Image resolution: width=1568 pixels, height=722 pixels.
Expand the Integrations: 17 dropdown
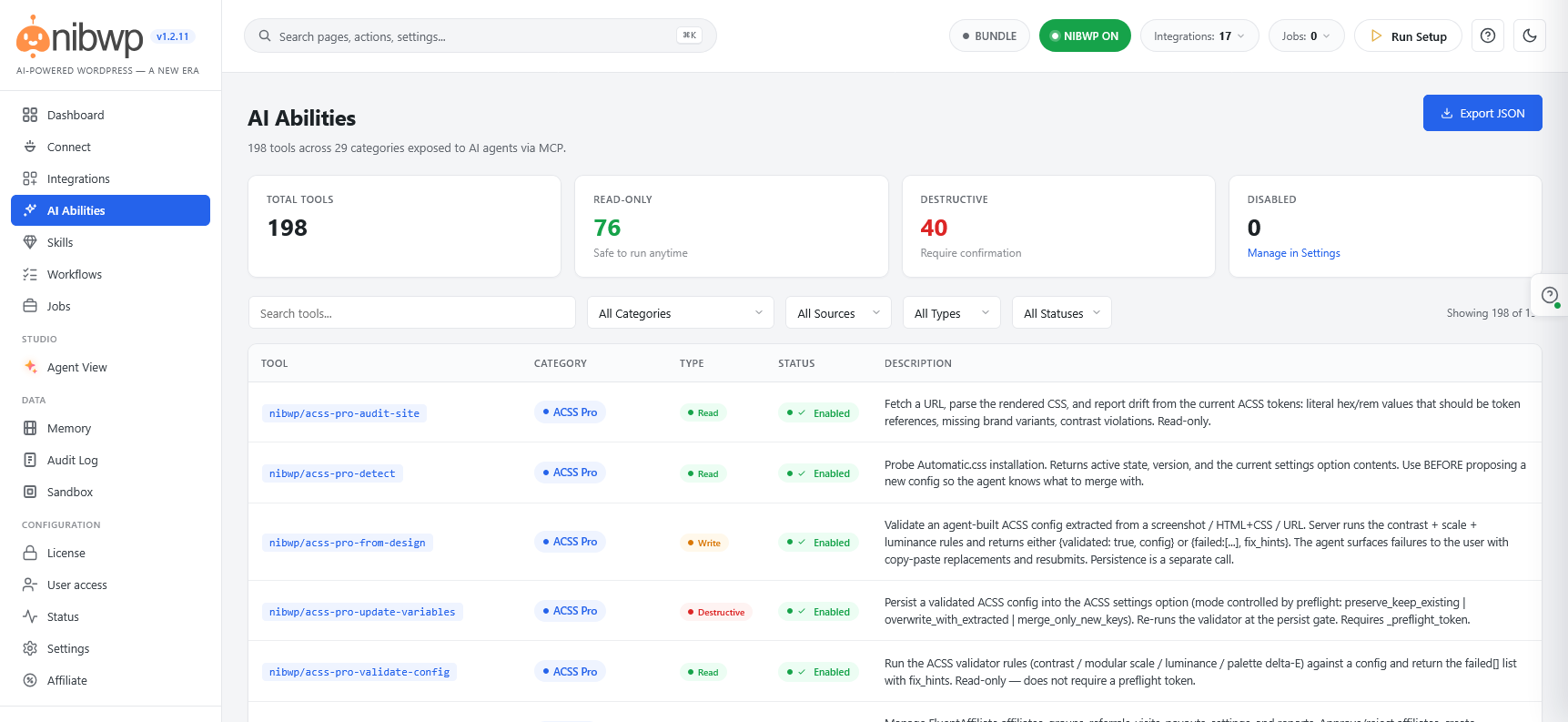pyautogui.click(x=1199, y=36)
